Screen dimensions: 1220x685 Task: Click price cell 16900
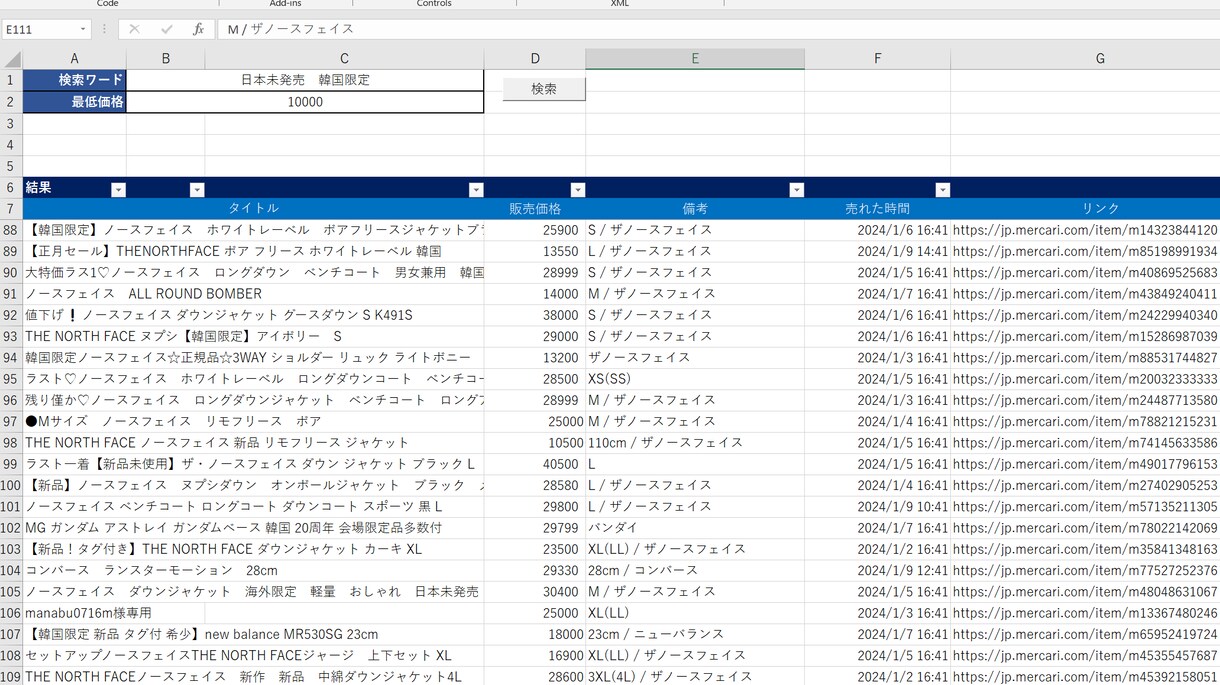click(535, 655)
